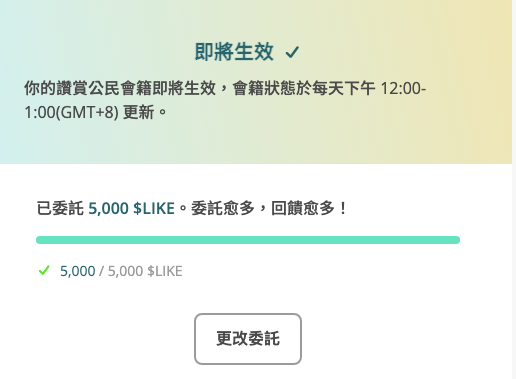Click the green checkmark before 5,000 / 5,000
Viewport: 516px width, 379px height.
point(44,270)
